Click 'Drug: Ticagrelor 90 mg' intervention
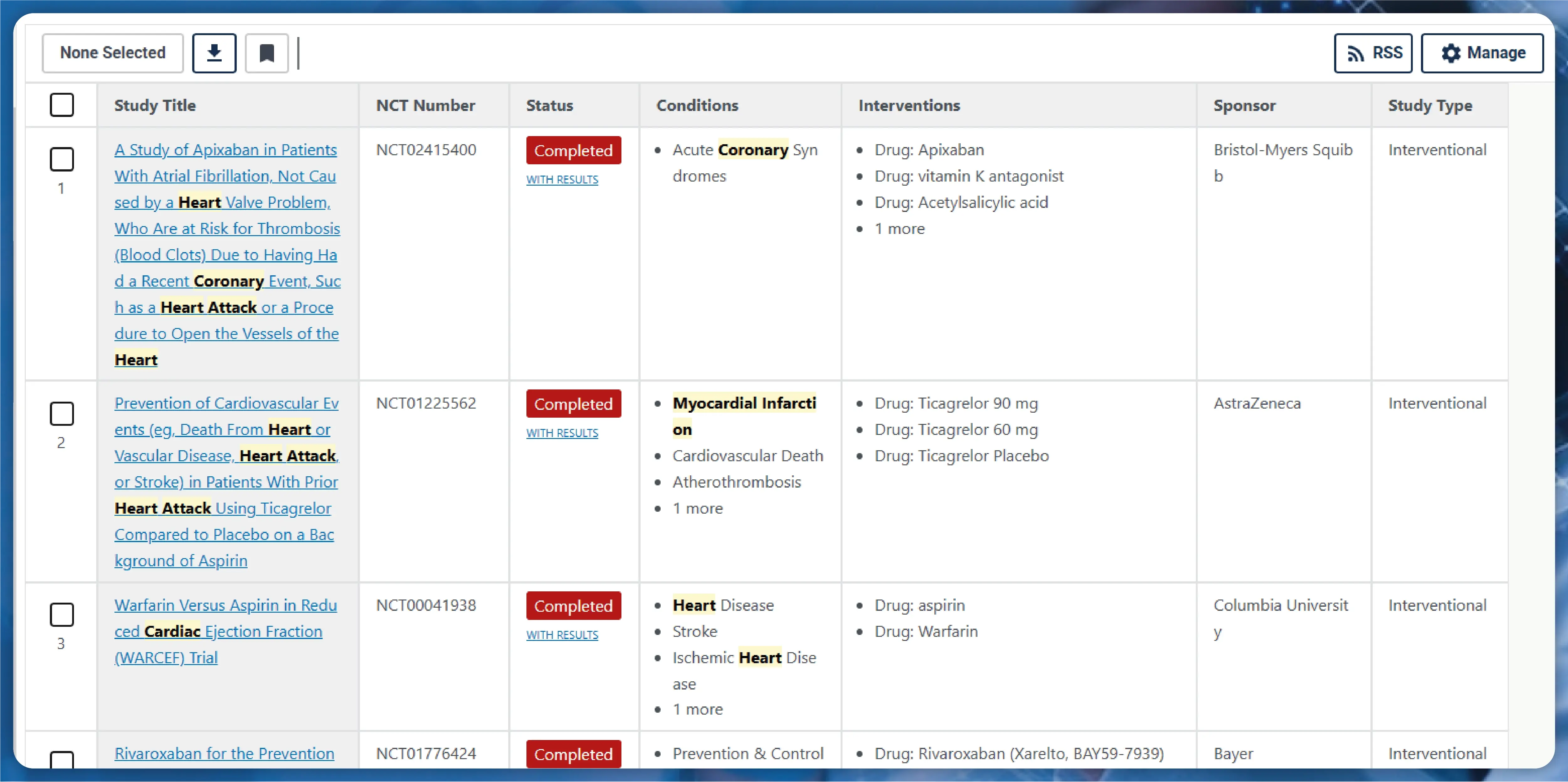1568x782 pixels. click(956, 403)
